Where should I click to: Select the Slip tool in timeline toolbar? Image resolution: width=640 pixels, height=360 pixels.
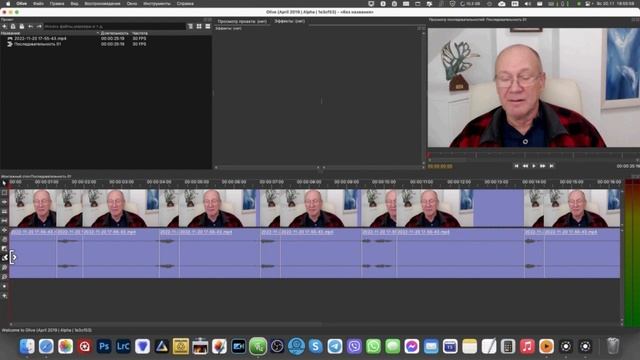tap(4, 221)
